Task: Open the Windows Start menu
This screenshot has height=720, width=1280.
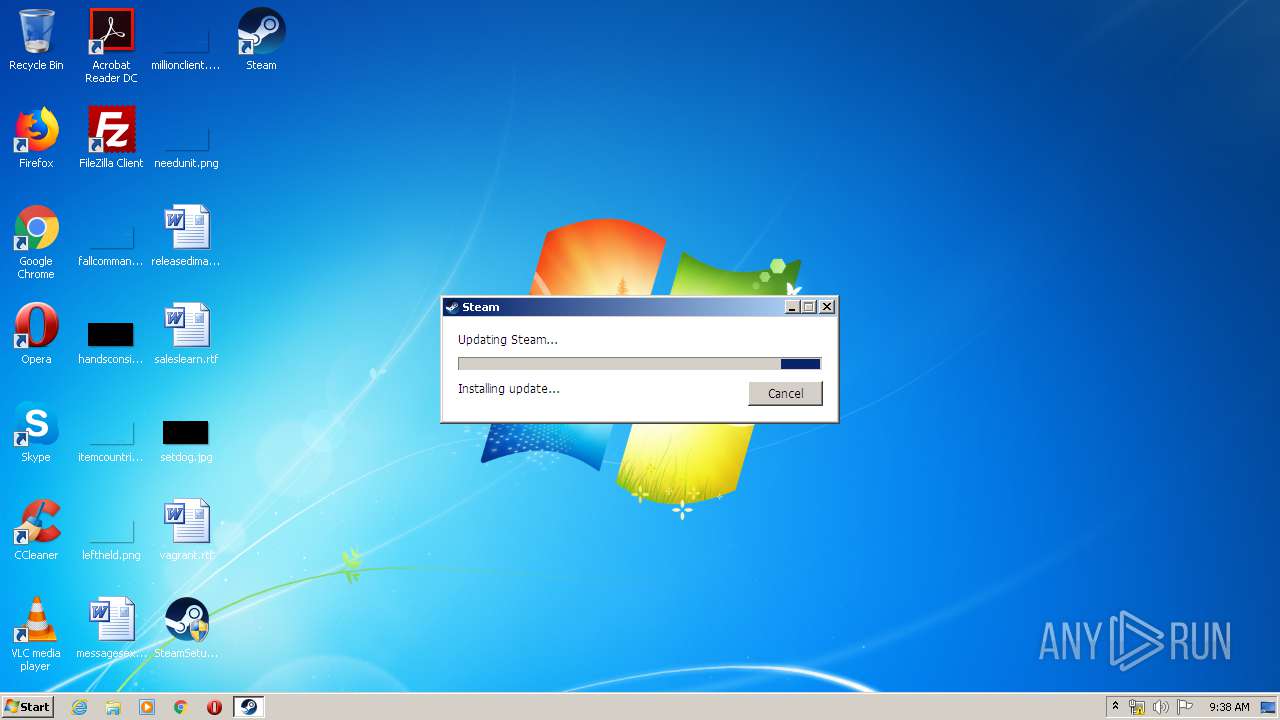Action: [x=27, y=706]
